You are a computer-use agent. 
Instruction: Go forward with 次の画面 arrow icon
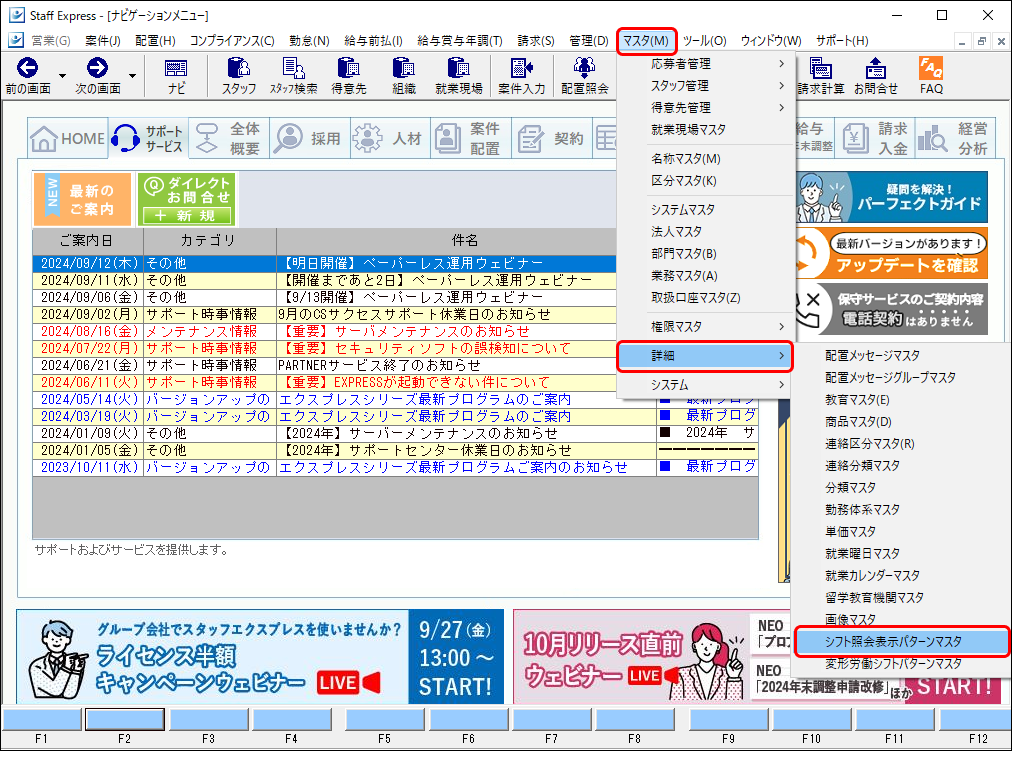coord(97,67)
